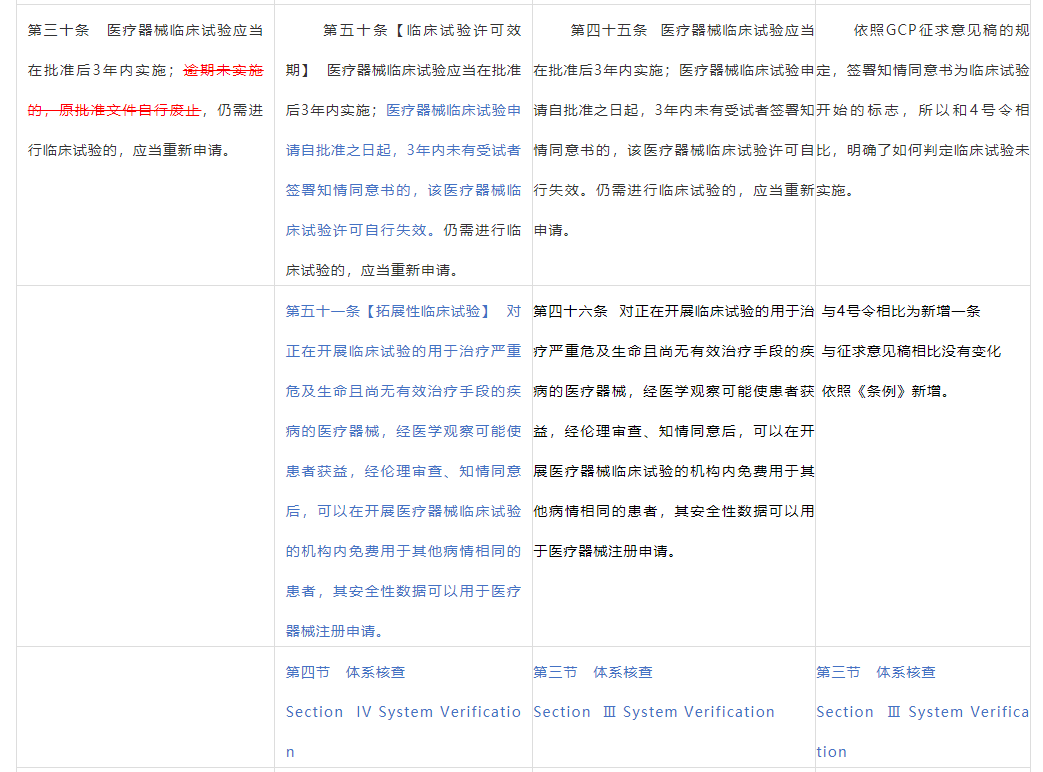Click the 第三十条 article heading
This screenshot has width=1043, height=772.
pyautogui.click(x=58, y=31)
